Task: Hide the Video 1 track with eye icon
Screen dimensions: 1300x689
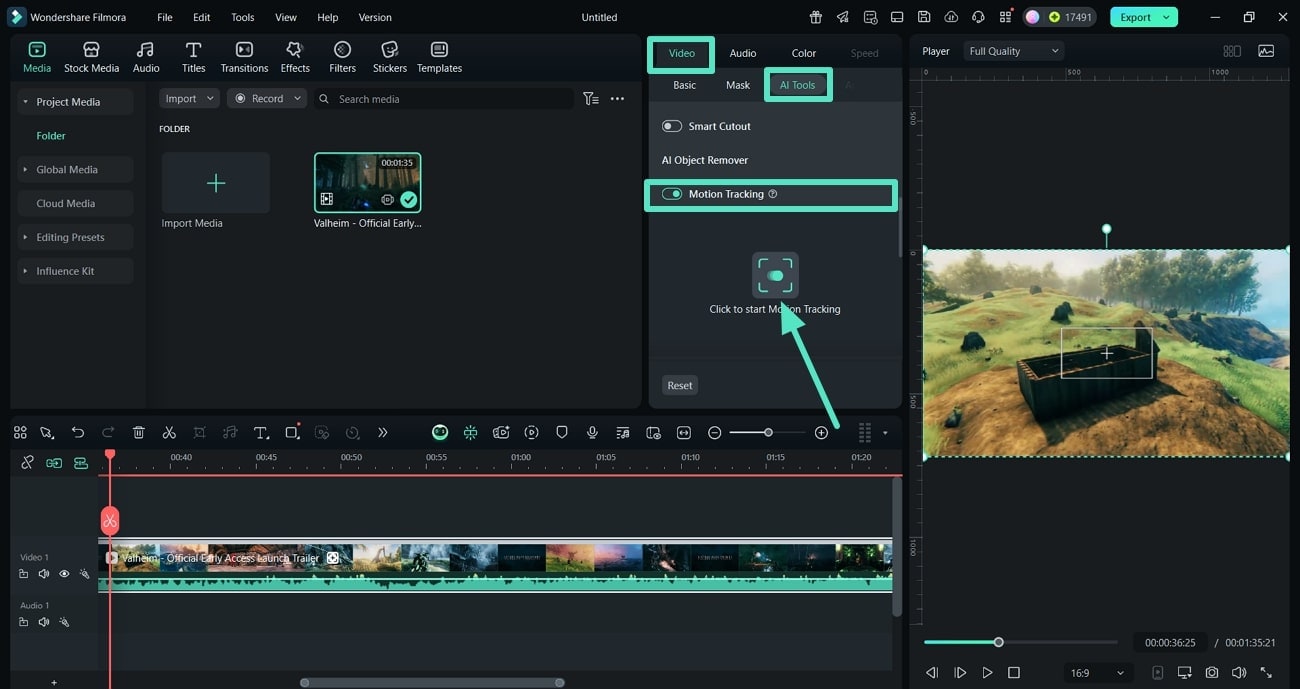Action: pyautogui.click(x=64, y=574)
